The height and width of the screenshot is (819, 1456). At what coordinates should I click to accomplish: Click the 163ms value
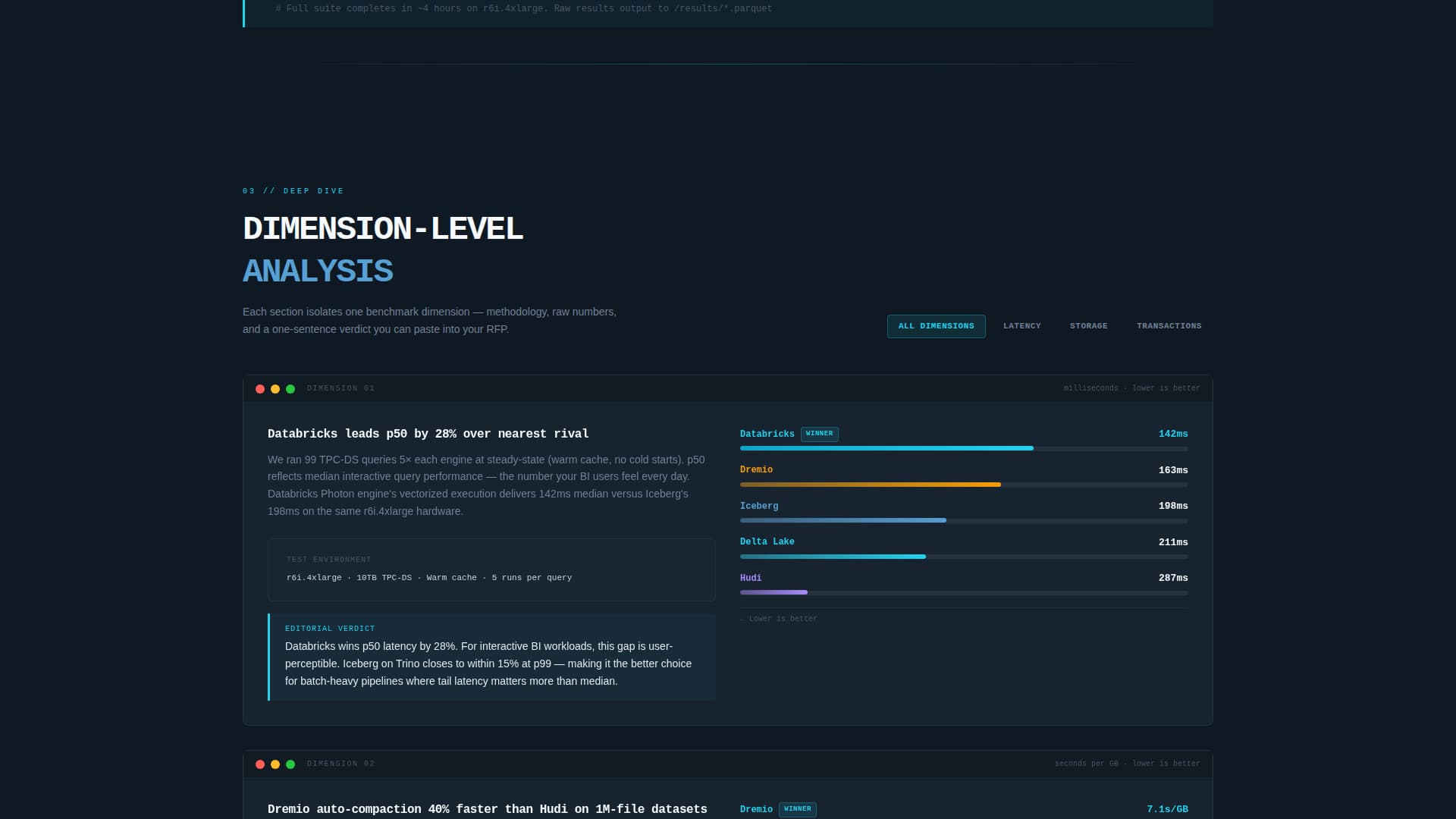1173,470
